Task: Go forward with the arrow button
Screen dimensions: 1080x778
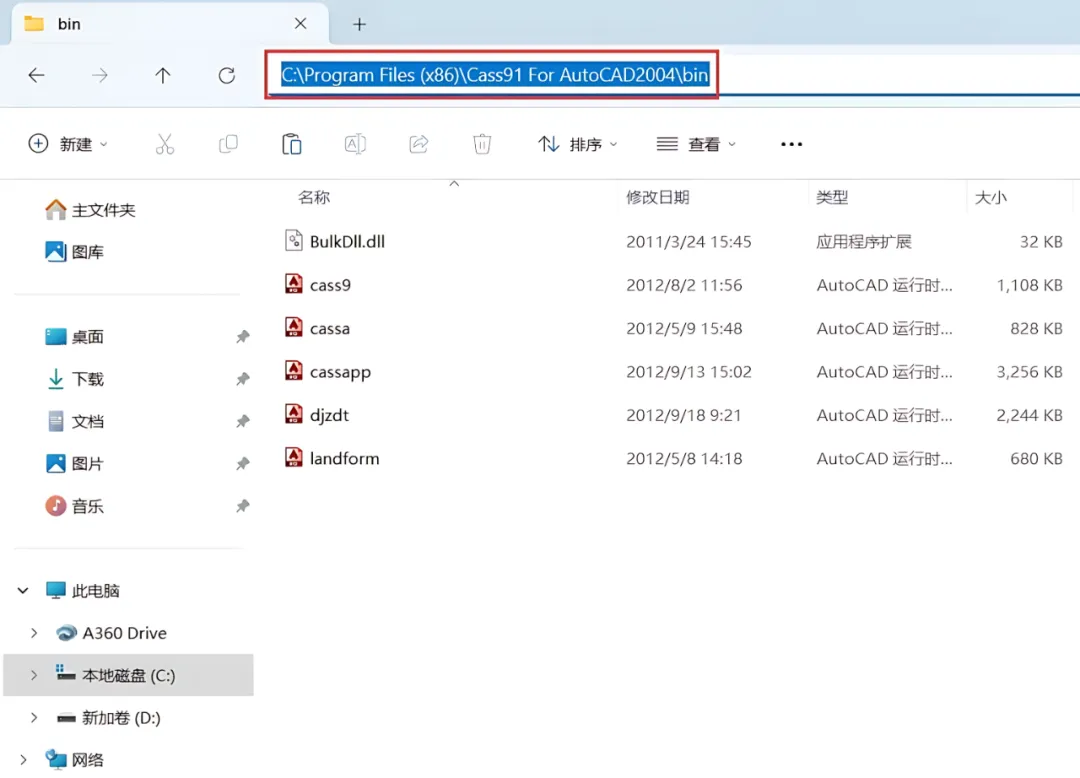Action: coord(100,75)
